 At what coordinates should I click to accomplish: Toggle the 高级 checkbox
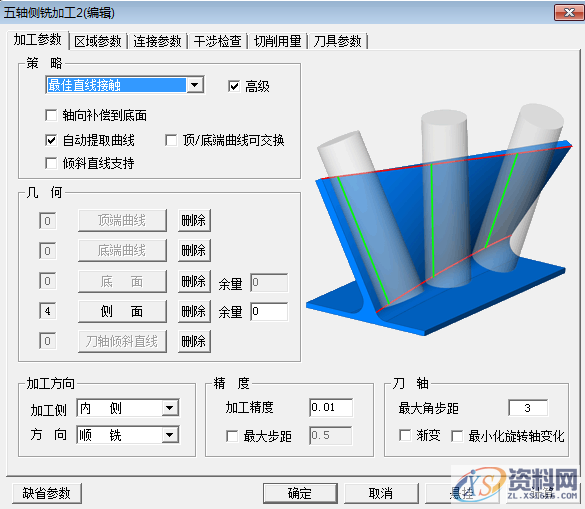[234, 87]
